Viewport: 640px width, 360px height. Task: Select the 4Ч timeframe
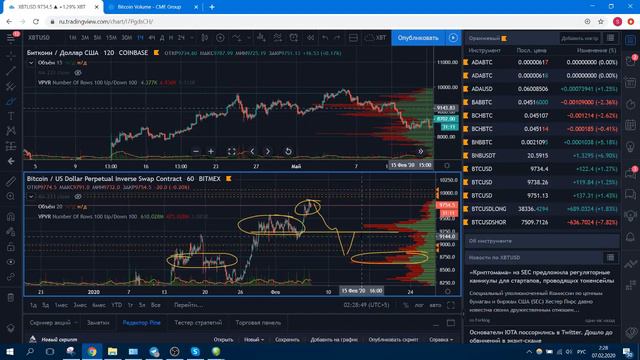[x=151, y=38]
